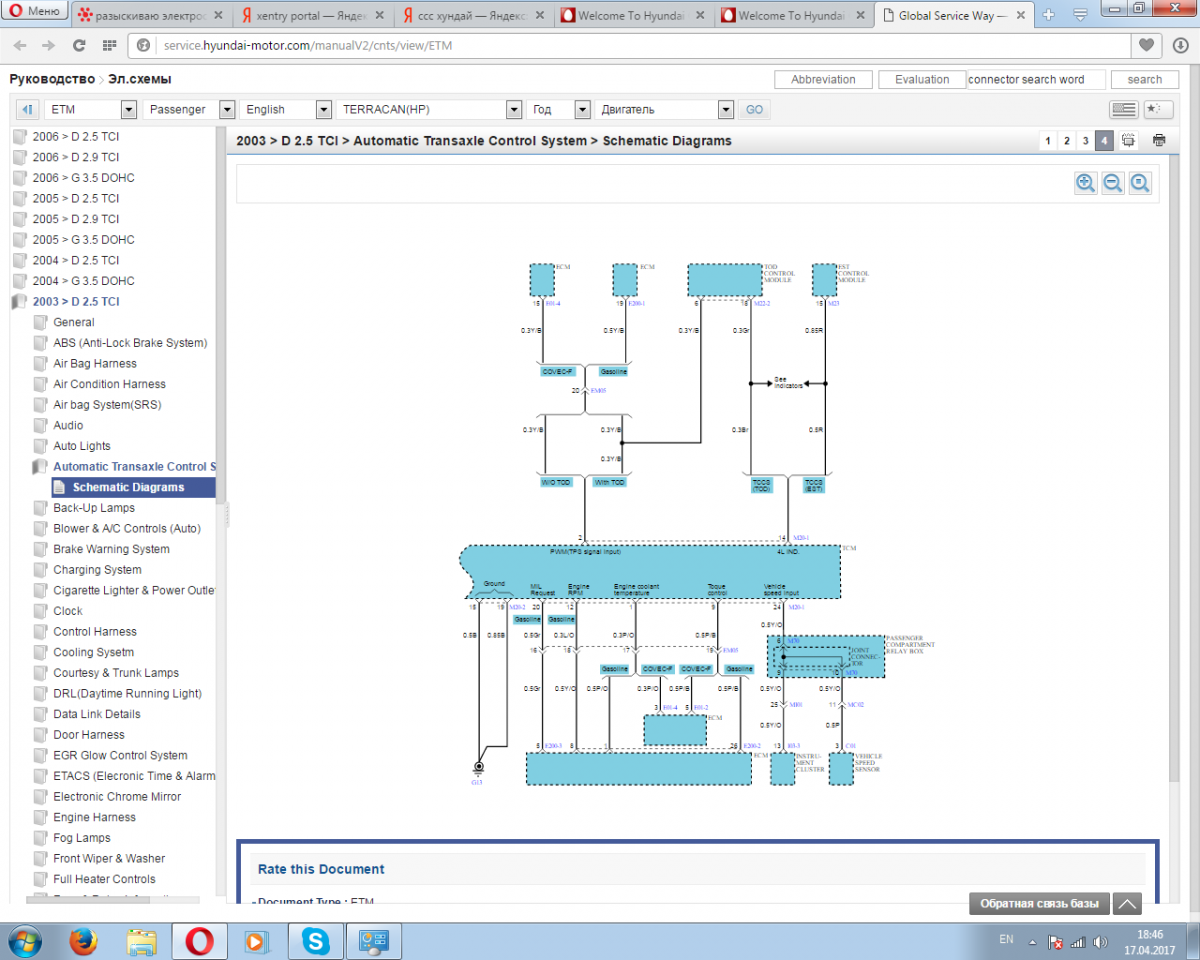Print the schematic diagram page
Viewport: 1200px width, 960px height.
[x=1159, y=141]
